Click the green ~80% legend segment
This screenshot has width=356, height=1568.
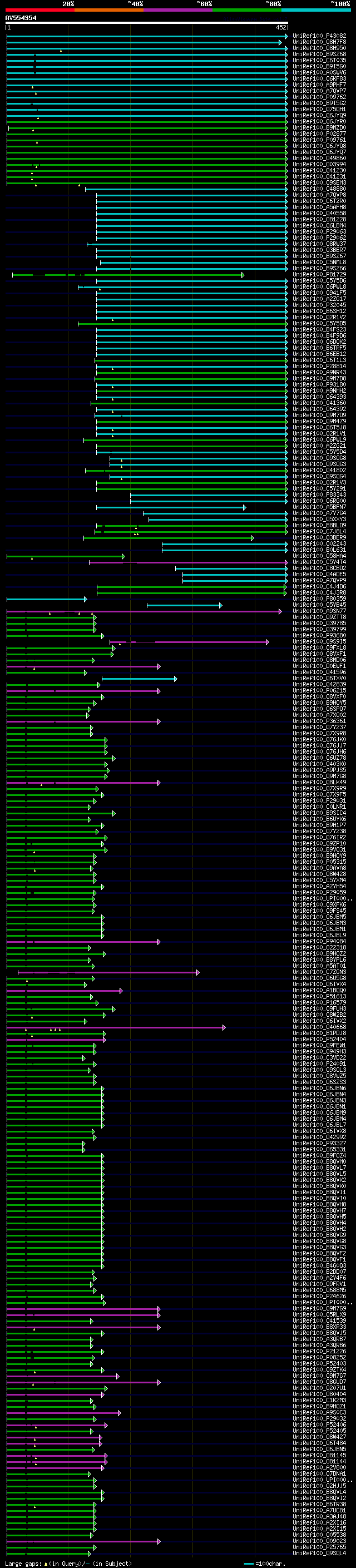click(247, 10)
